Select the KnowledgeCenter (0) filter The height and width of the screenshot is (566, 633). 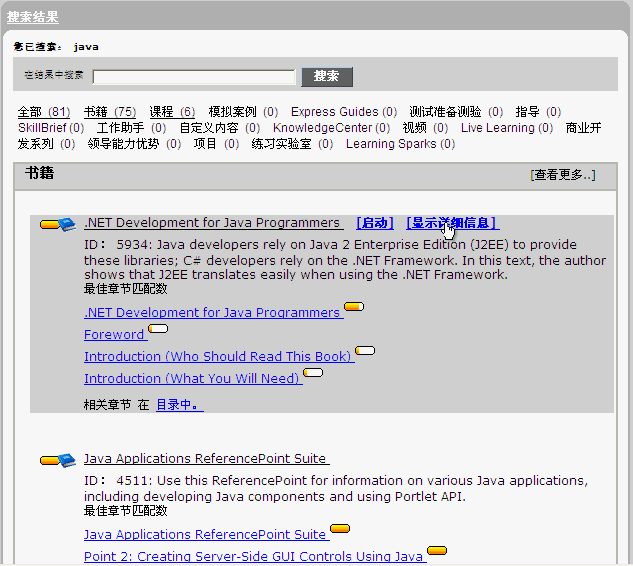pyautogui.click(x=331, y=128)
